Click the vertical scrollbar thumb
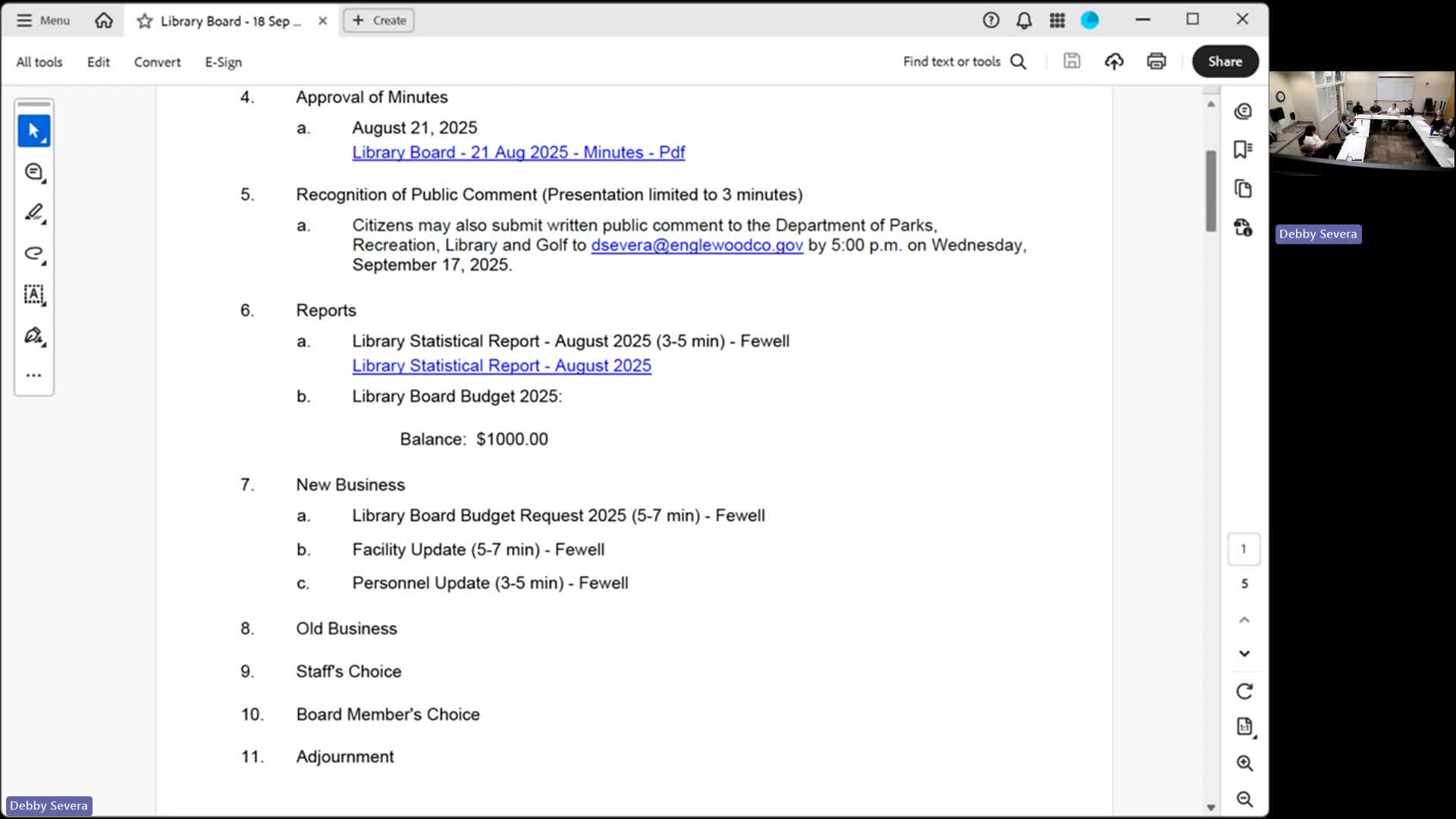Viewport: 1456px width, 819px height. tap(1211, 190)
